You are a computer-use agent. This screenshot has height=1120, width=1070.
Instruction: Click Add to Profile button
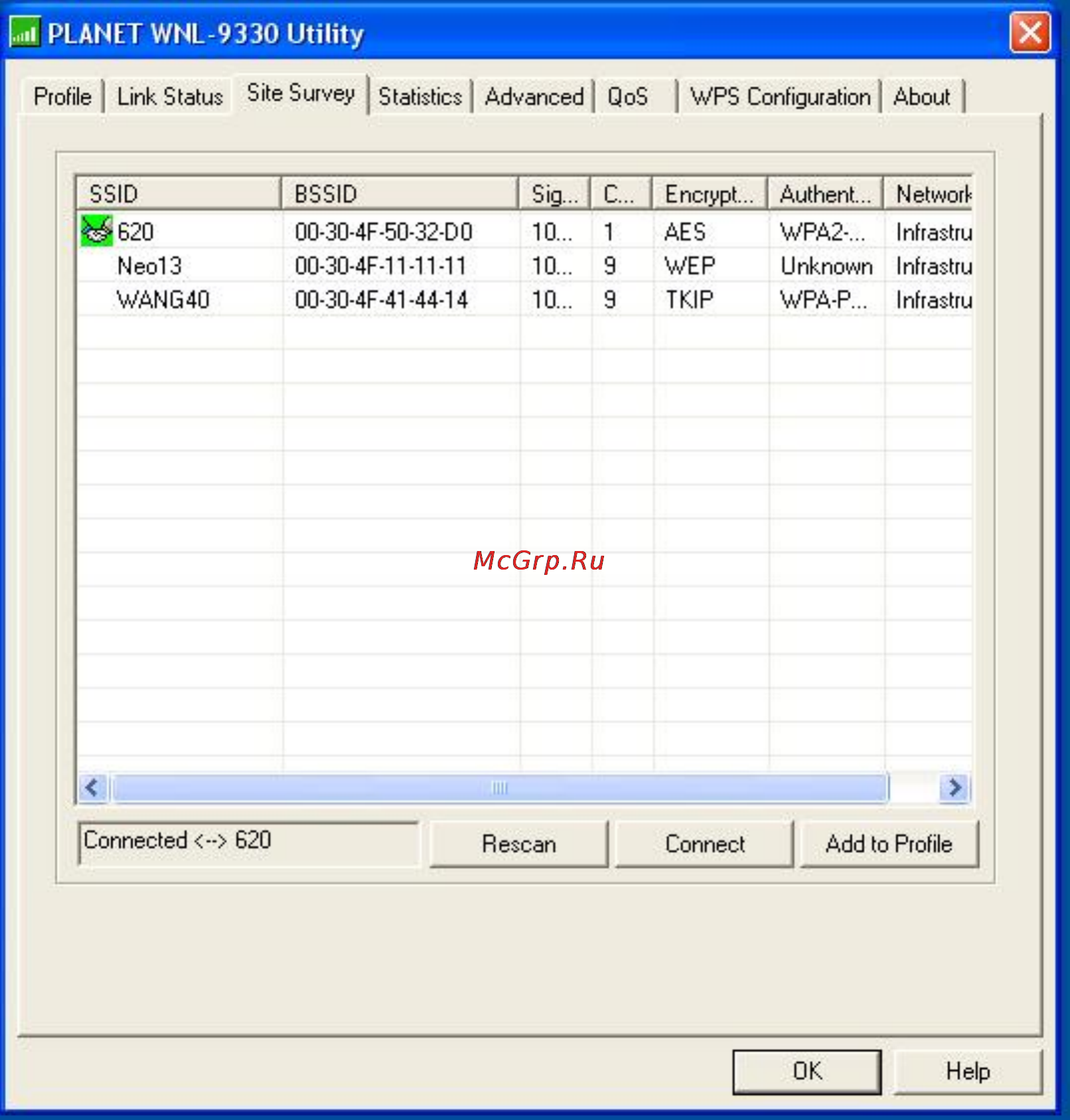pyautogui.click(x=889, y=844)
